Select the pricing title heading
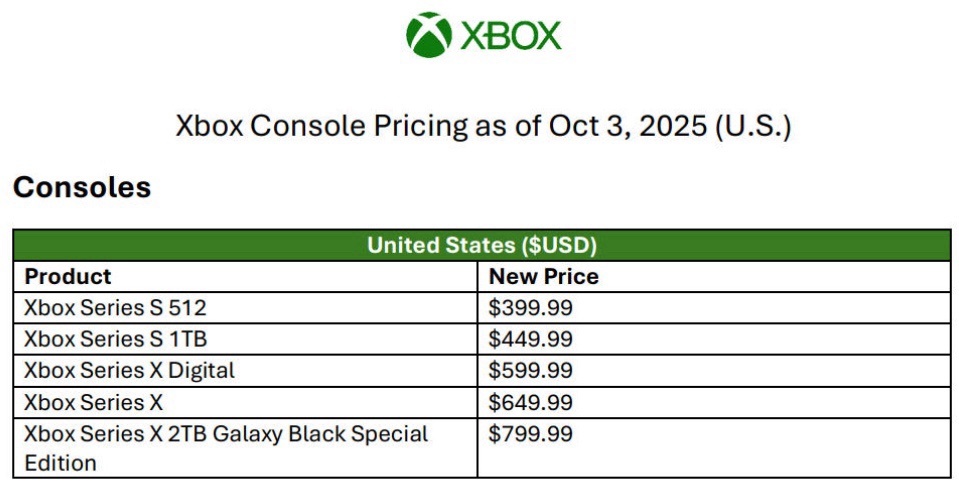The width and height of the screenshot is (959, 488). point(483,126)
